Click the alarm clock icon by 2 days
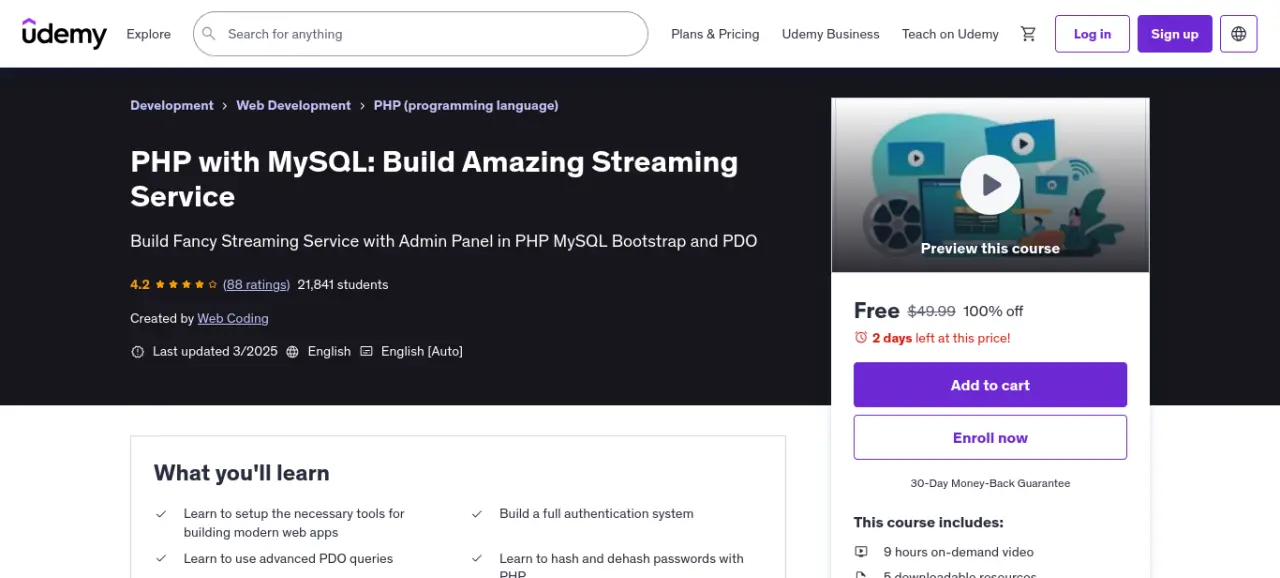Image resolution: width=1280 pixels, height=578 pixels. point(861,338)
